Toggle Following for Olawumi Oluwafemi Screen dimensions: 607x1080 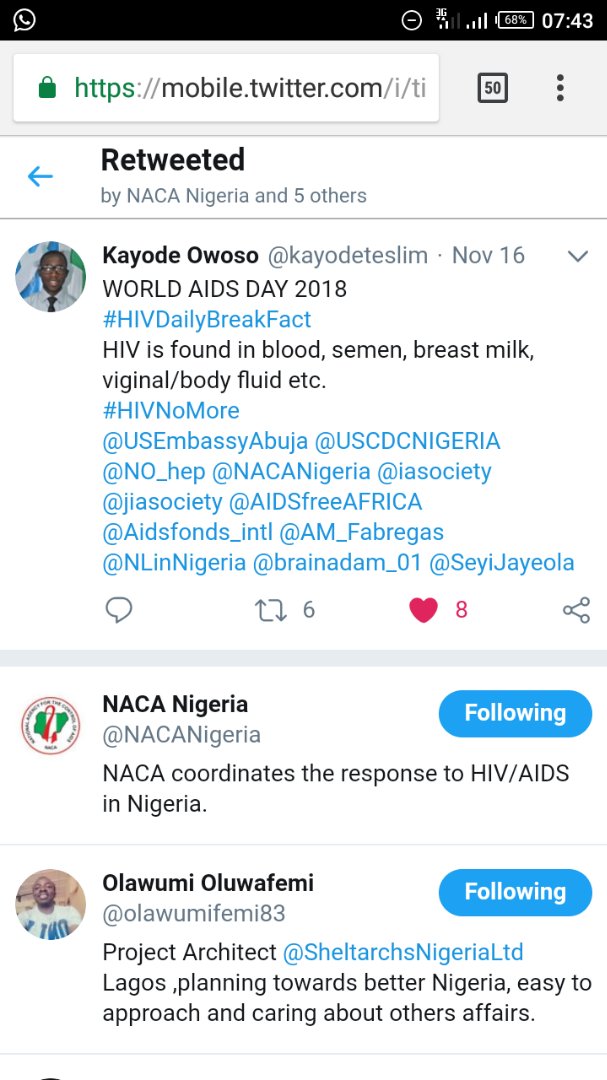[515, 892]
